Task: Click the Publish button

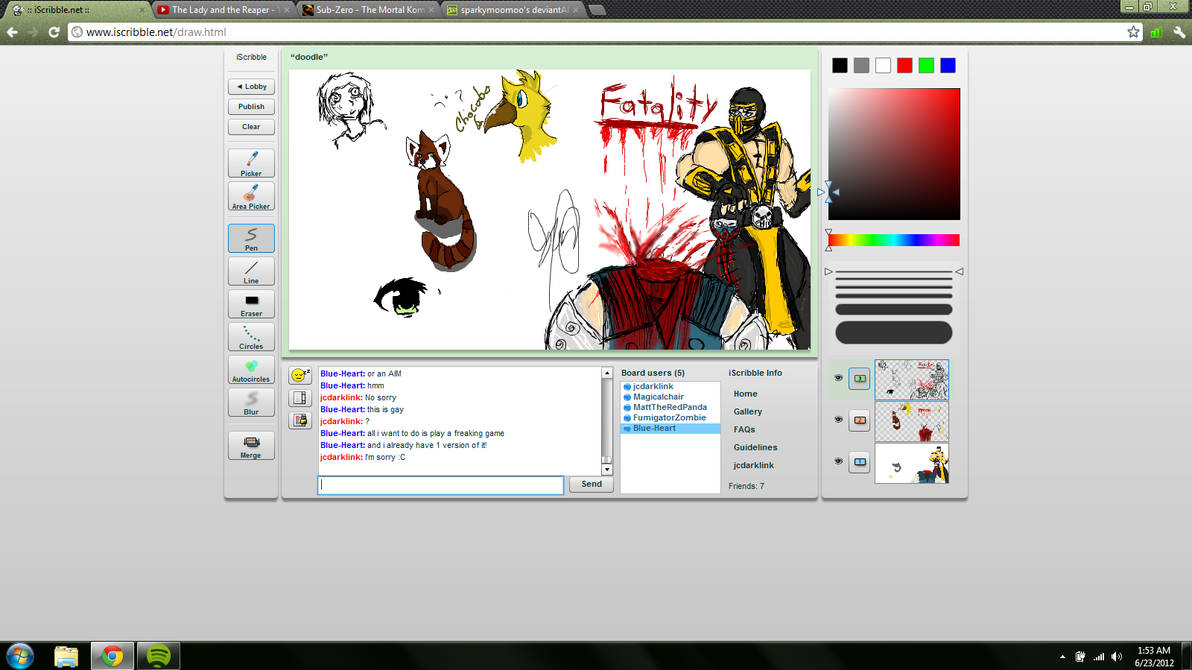Action: 251,106
